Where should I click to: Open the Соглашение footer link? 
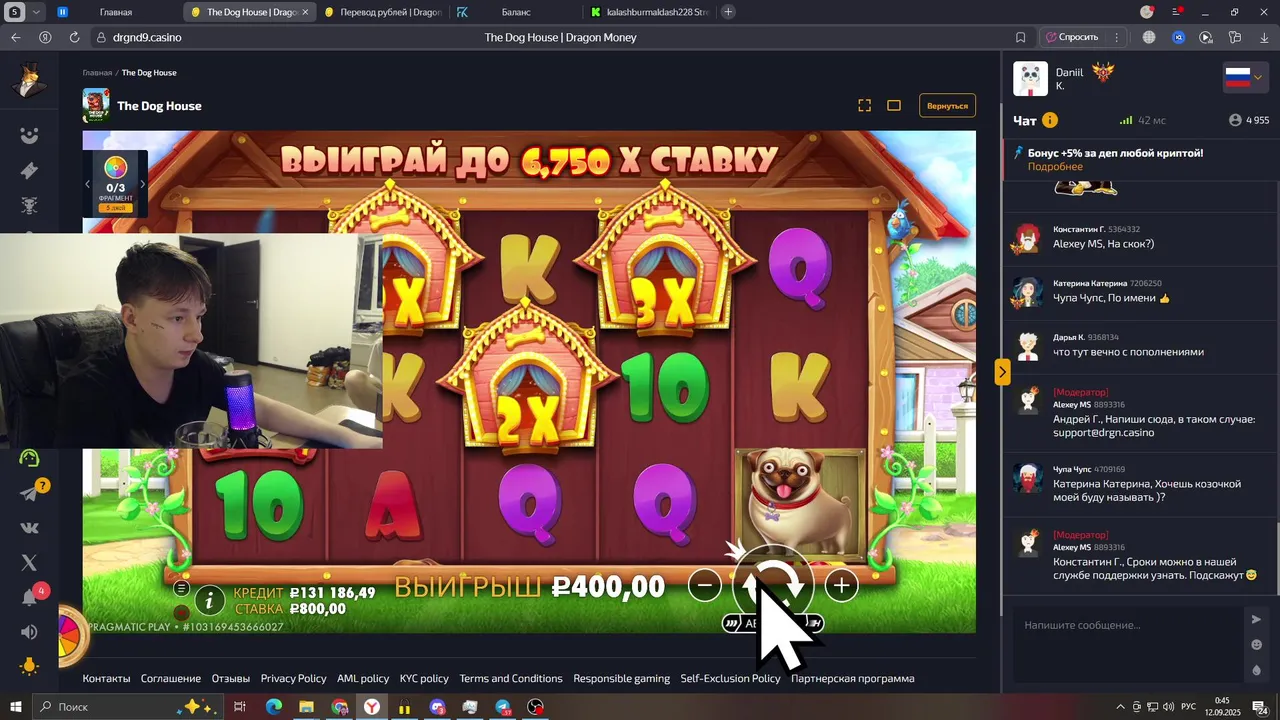(x=171, y=678)
